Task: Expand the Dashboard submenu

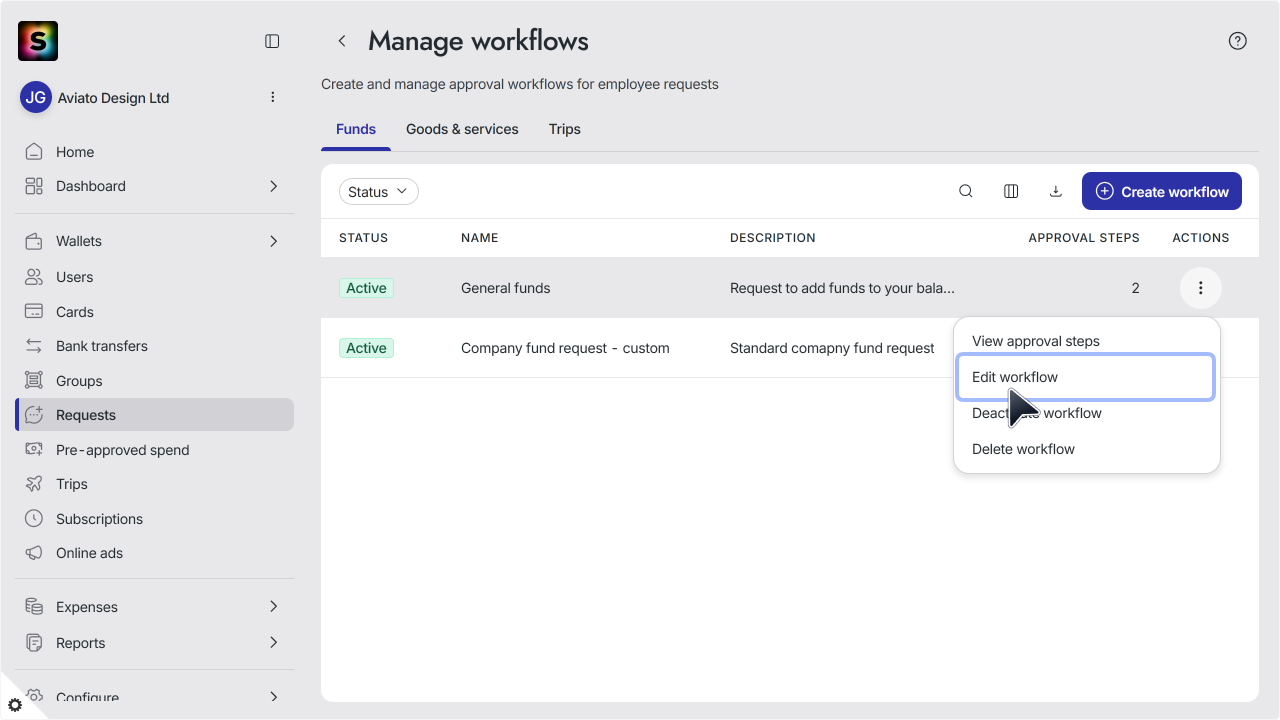Action: click(273, 186)
